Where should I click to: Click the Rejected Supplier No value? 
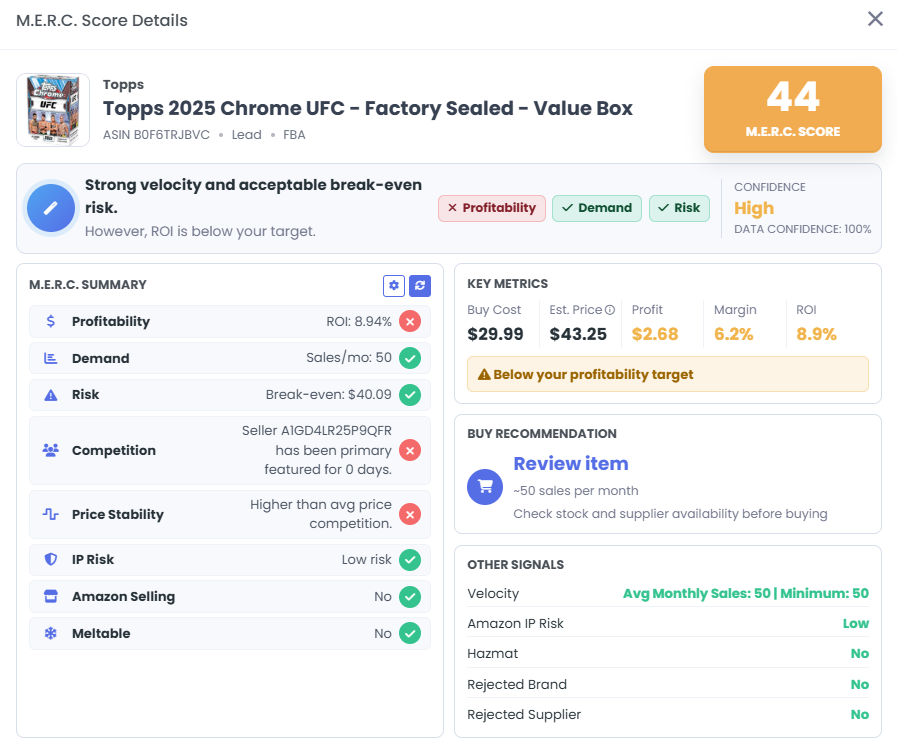860,715
